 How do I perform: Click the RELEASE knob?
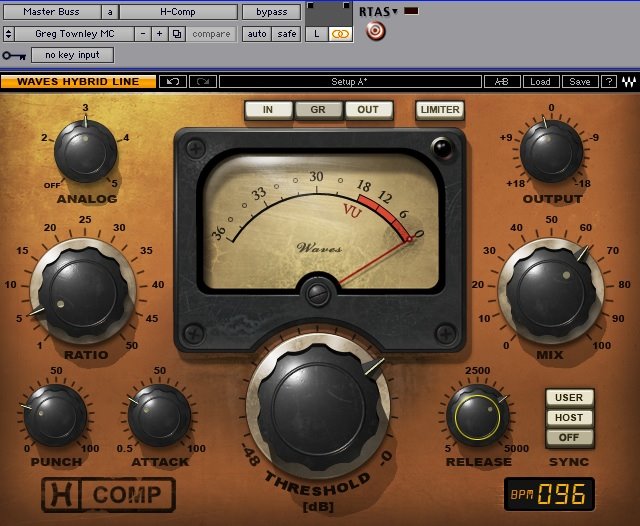coord(478,416)
